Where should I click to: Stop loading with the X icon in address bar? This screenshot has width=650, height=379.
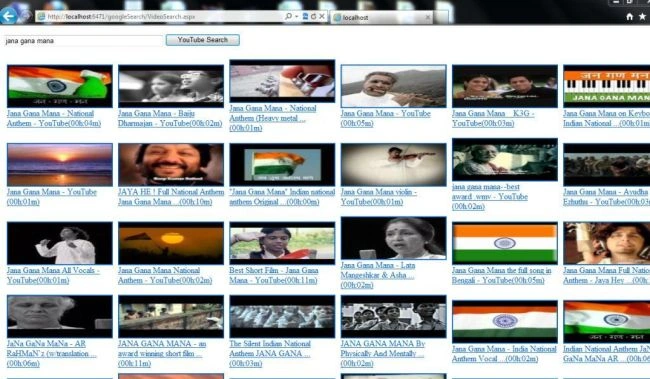tap(322, 16)
